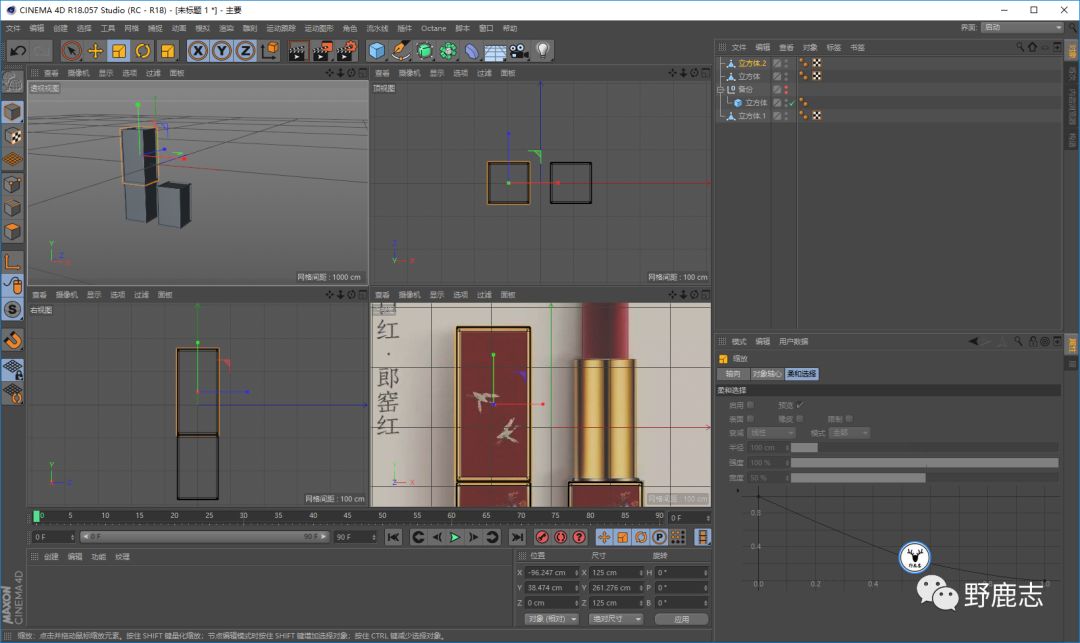1080x643 pixels.
Task: Select the Rotate tool in the toolbar
Action: [x=143, y=51]
